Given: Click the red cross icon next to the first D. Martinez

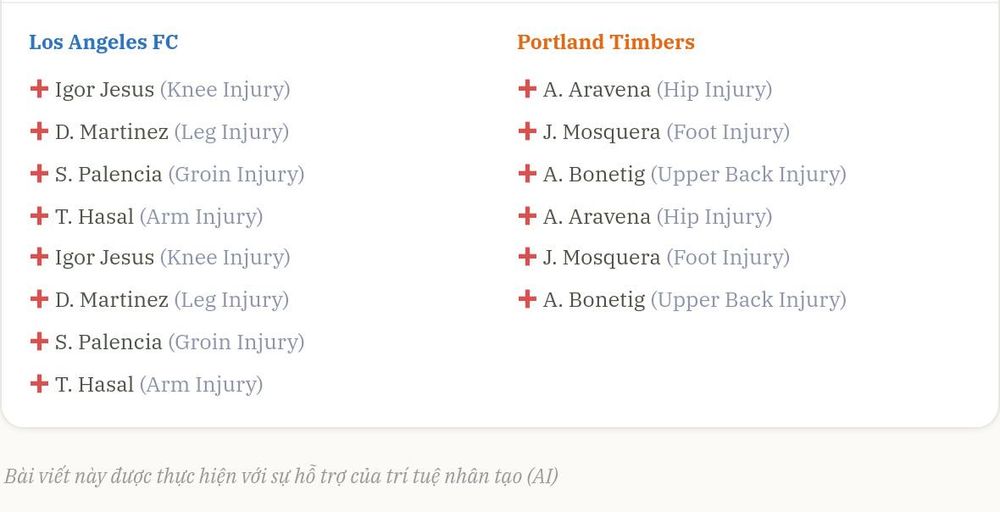Looking at the screenshot, I should (39, 131).
